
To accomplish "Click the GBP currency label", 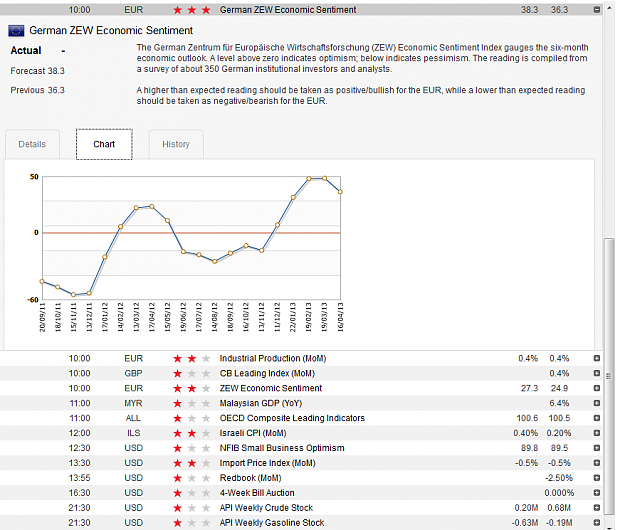I will (133, 373).
